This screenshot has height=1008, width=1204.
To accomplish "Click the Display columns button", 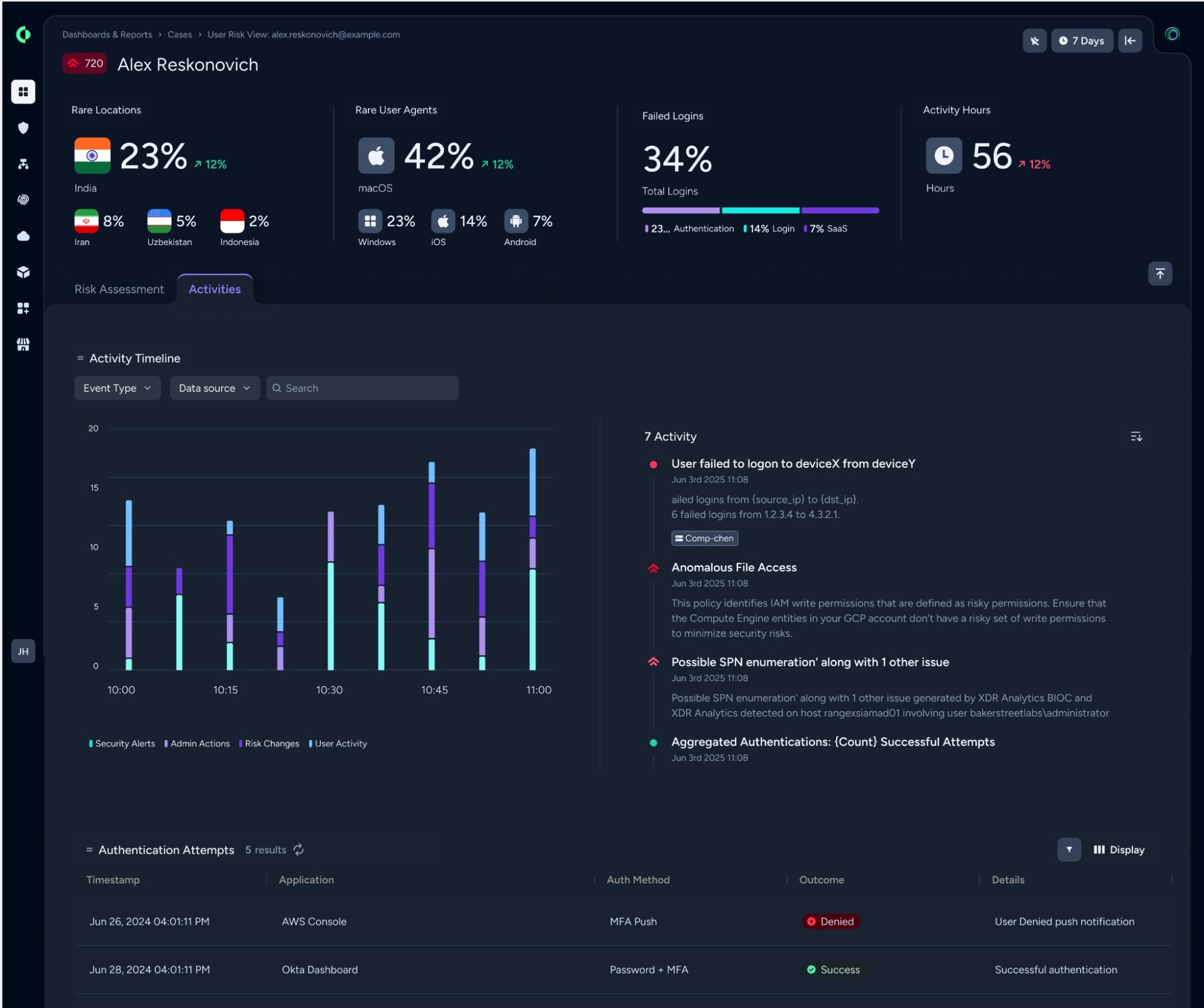I will [1119, 850].
